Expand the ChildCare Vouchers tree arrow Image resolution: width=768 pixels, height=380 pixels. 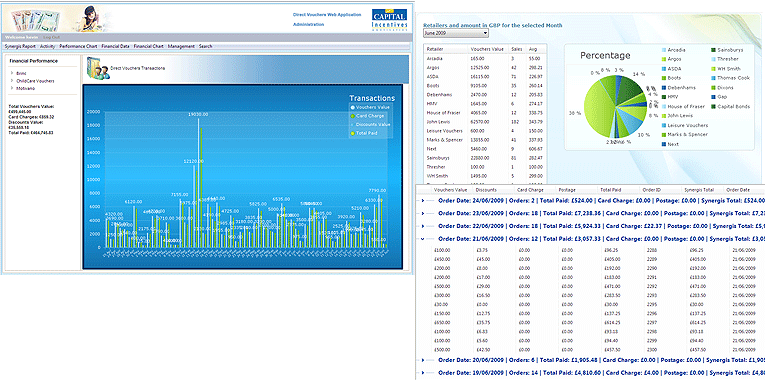click(x=12, y=81)
